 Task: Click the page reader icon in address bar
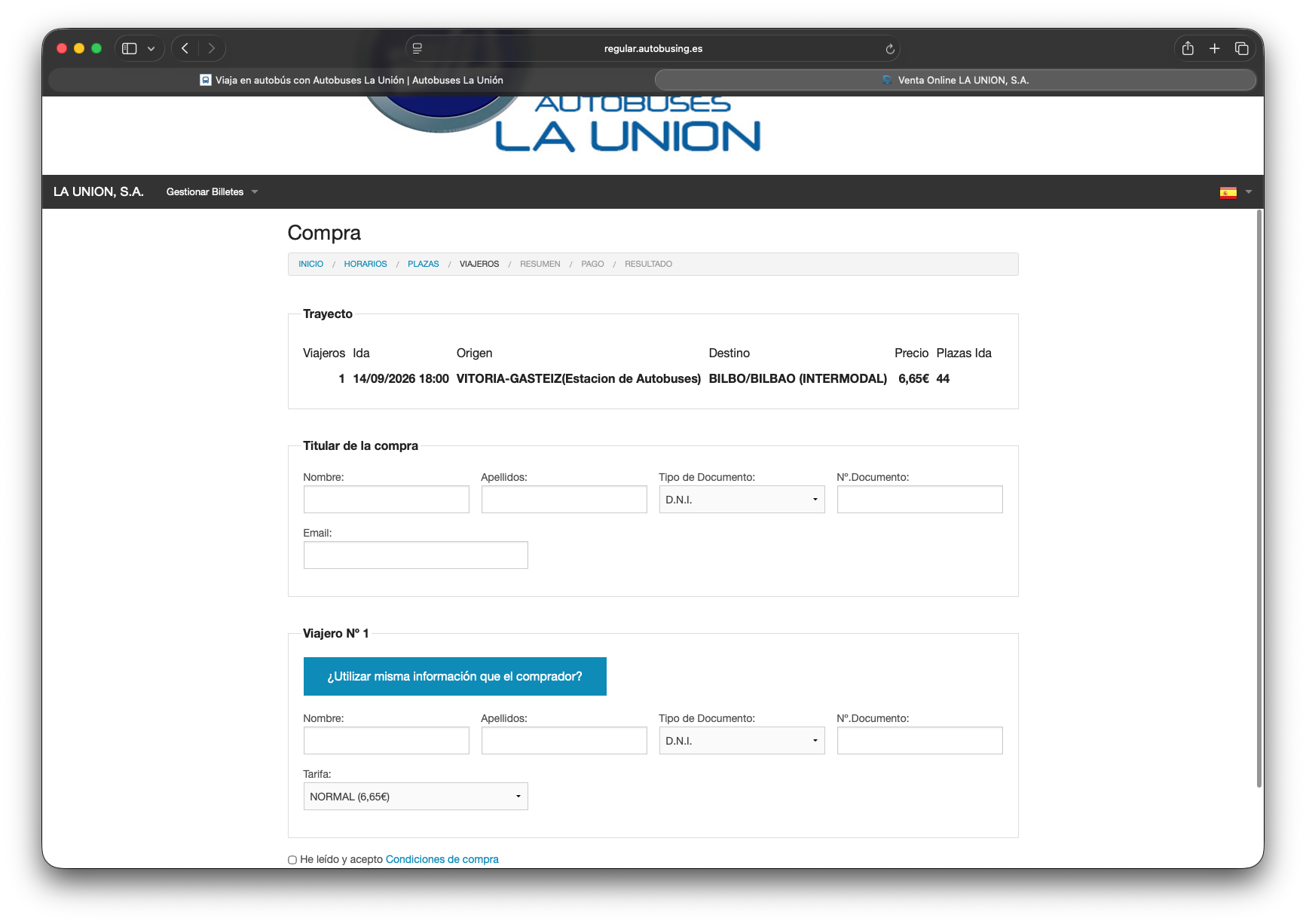coord(417,48)
